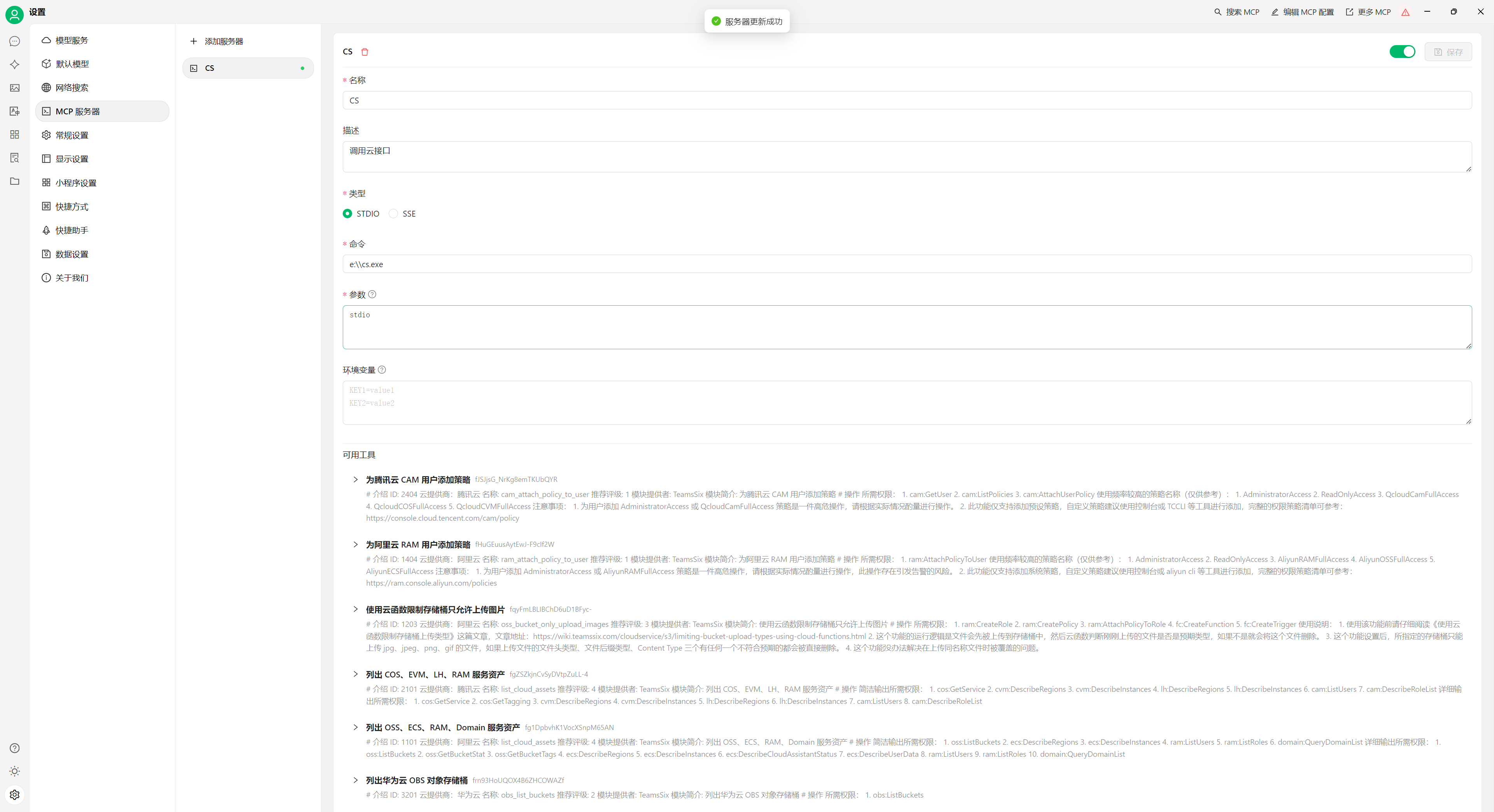Click the red delete server trash icon
The width and height of the screenshot is (1494, 812).
[x=365, y=52]
